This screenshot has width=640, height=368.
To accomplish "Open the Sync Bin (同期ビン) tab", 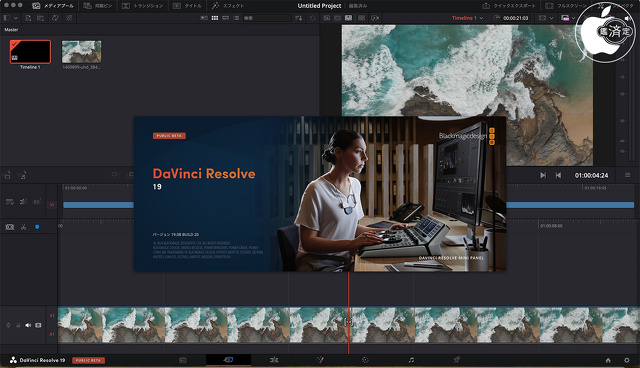I will pos(97,6).
